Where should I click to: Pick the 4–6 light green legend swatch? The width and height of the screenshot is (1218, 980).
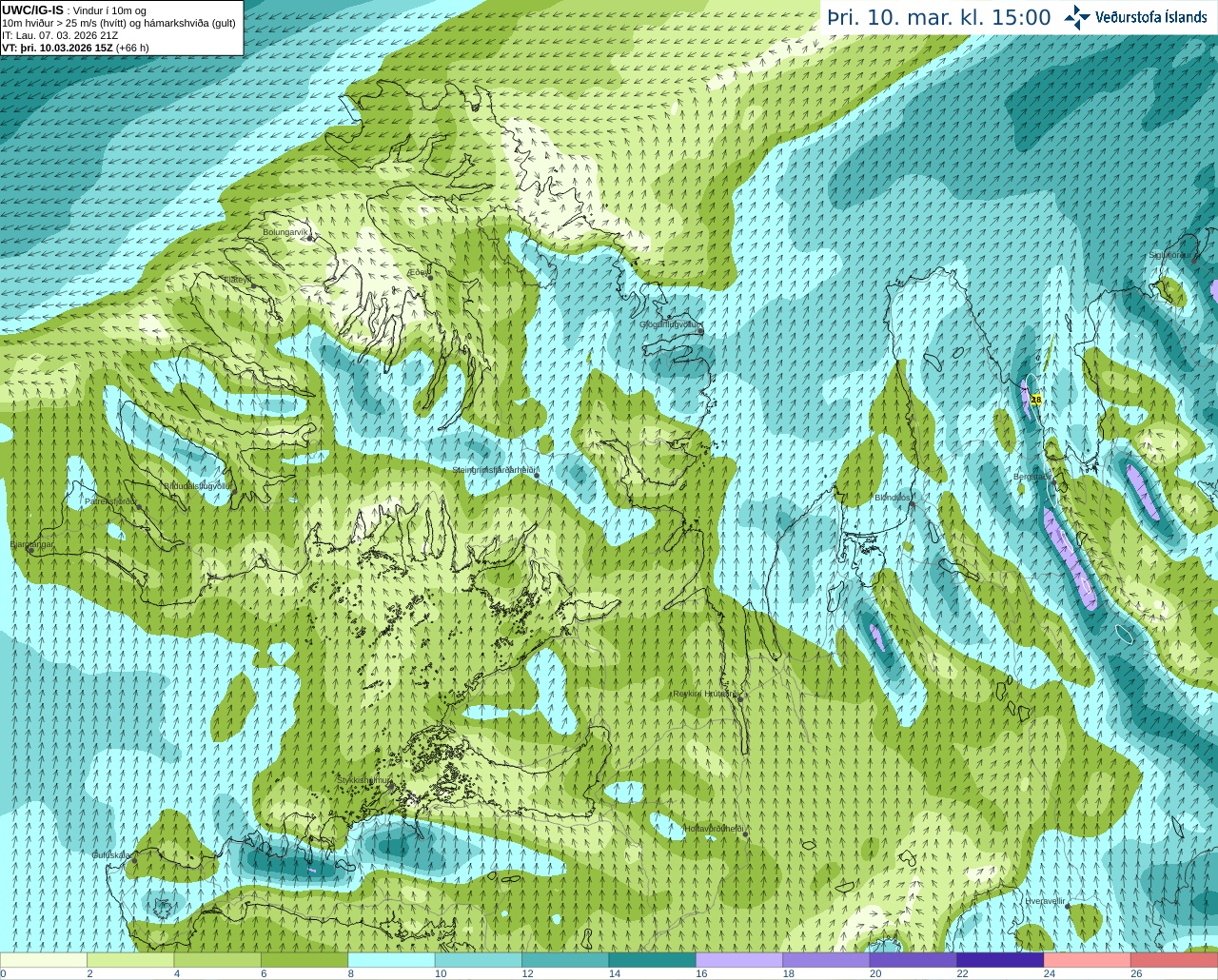click(218, 960)
